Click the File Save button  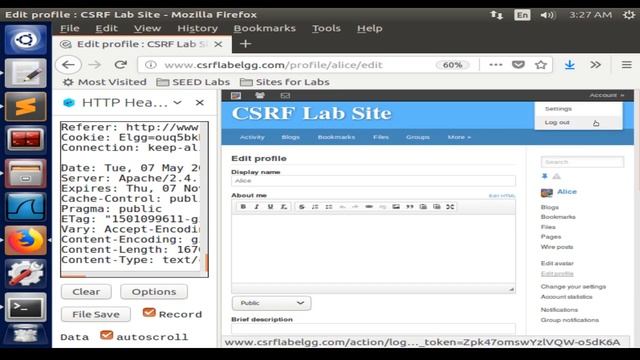point(96,314)
